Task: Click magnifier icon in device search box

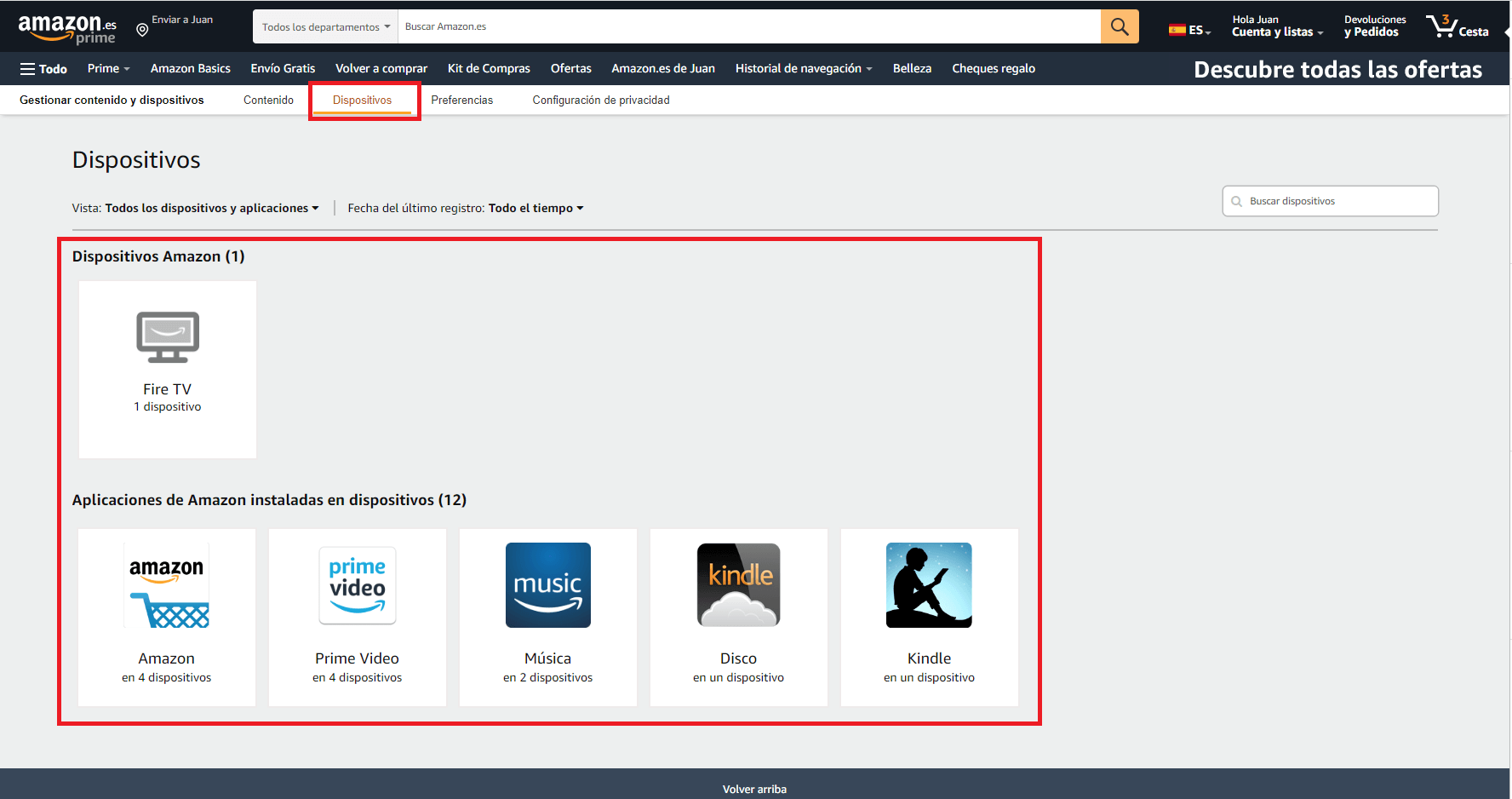Action: pyautogui.click(x=1236, y=202)
